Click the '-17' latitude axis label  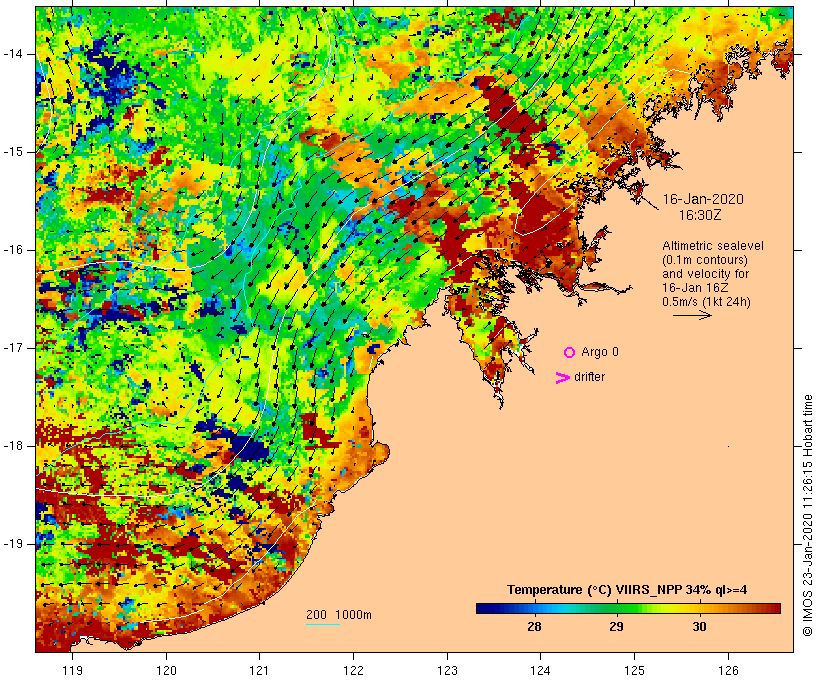(13, 348)
